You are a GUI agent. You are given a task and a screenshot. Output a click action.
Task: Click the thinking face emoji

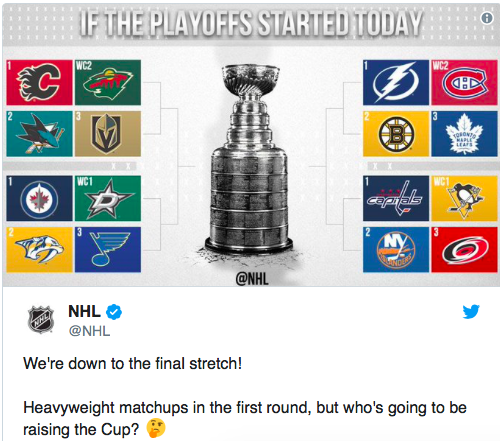coord(156,428)
